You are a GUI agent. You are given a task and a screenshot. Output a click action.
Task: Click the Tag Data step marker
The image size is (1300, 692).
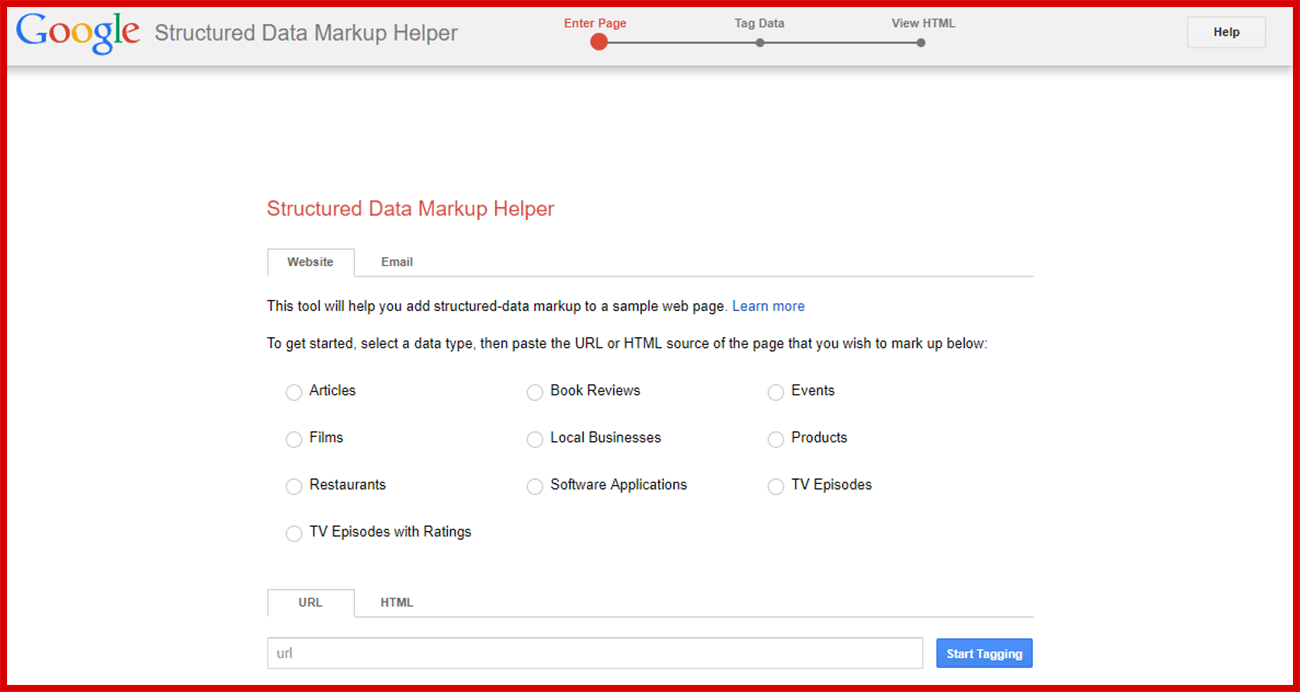[760, 43]
